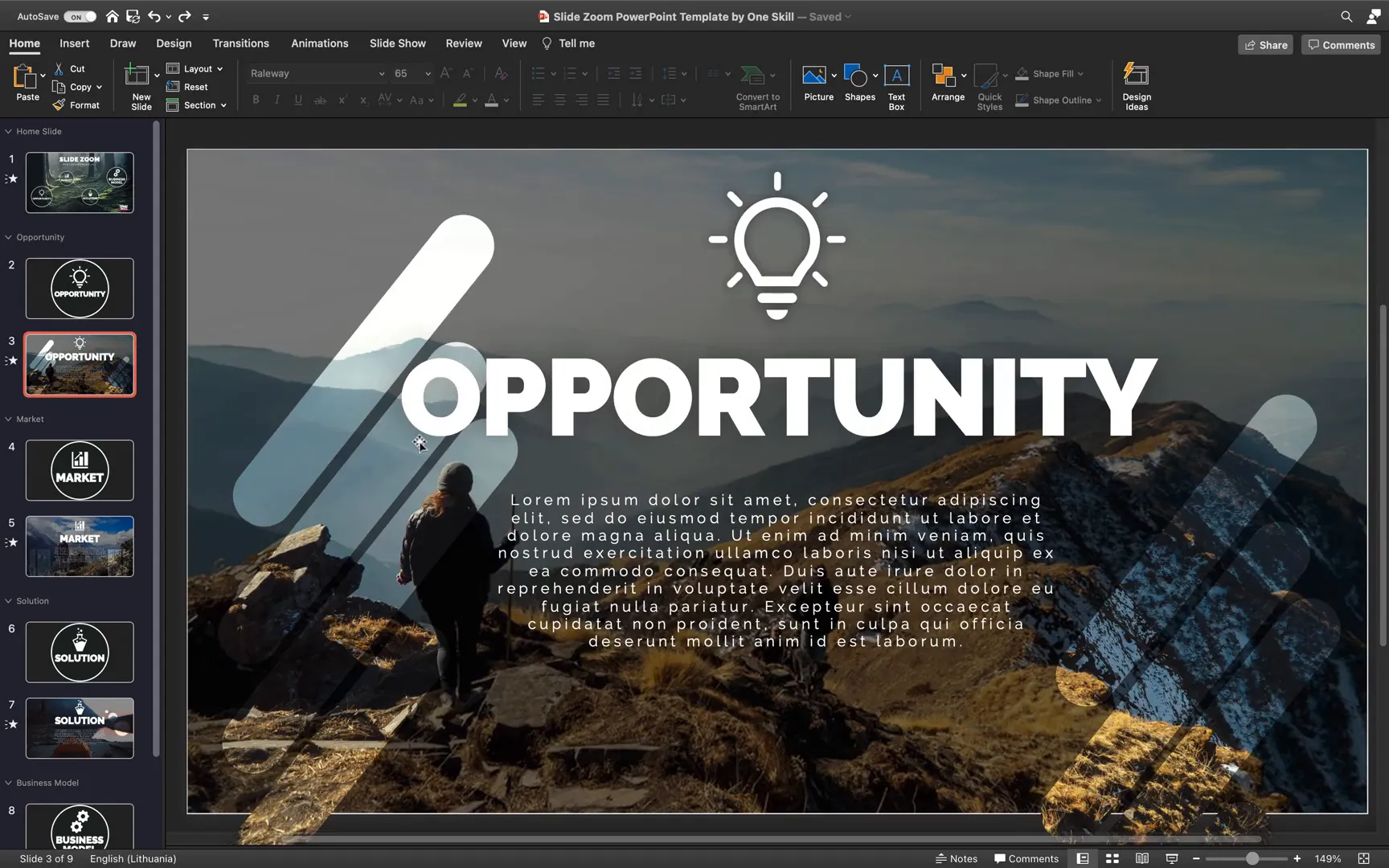The width and height of the screenshot is (1389, 868).
Task: Click the Save icon in title bar
Action: [133, 16]
